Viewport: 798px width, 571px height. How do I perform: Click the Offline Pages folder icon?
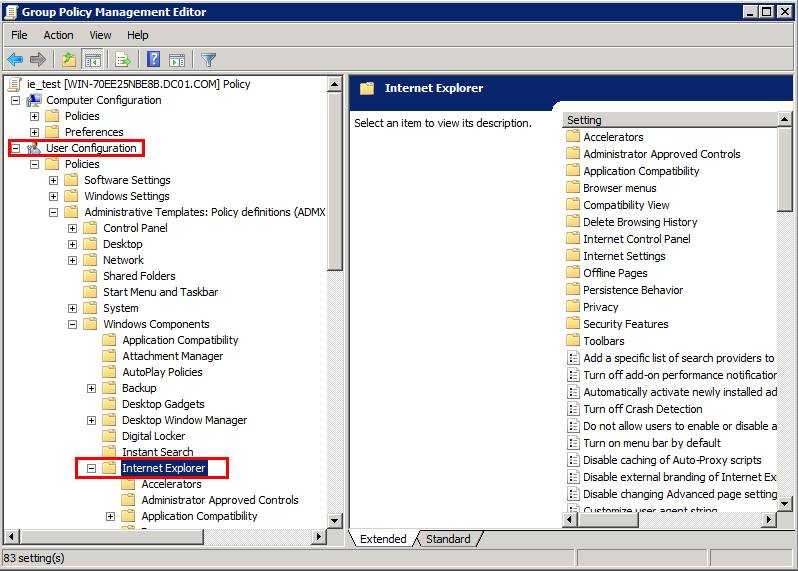tap(573, 273)
